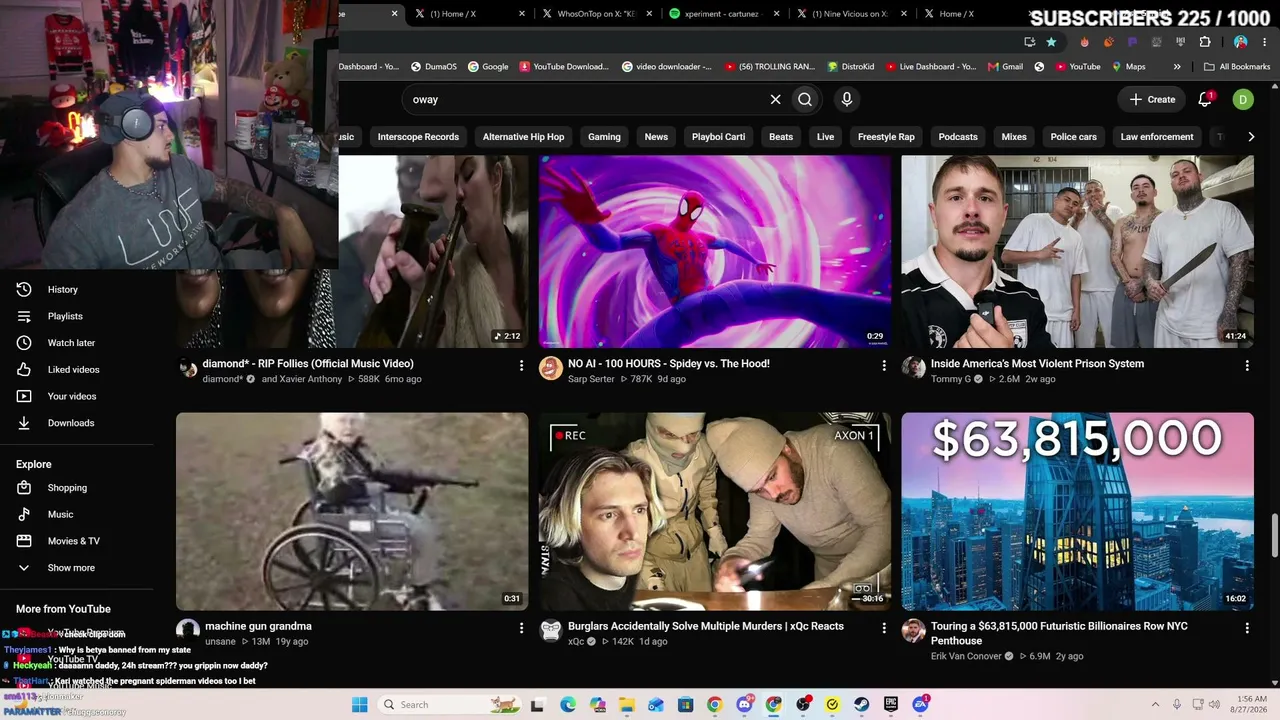Open the browser Extensions puzzle icon
Image resolution: width=1280 pixels, height=720 pixels.
coord(1205,42)
